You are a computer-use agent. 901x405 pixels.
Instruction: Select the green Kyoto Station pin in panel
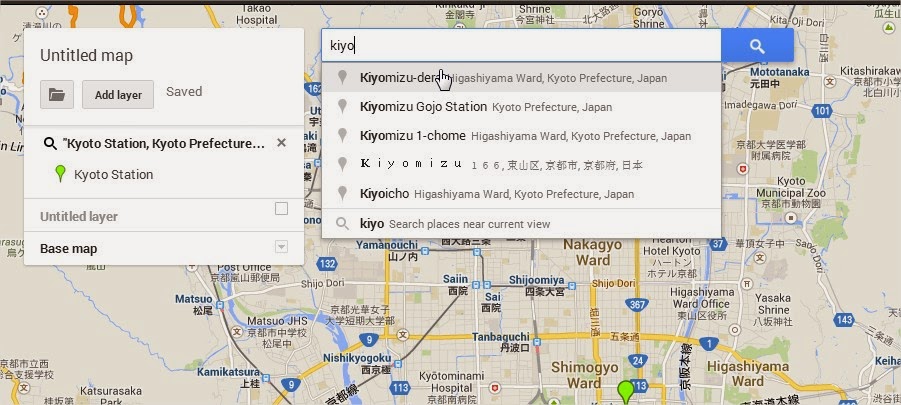60,174
